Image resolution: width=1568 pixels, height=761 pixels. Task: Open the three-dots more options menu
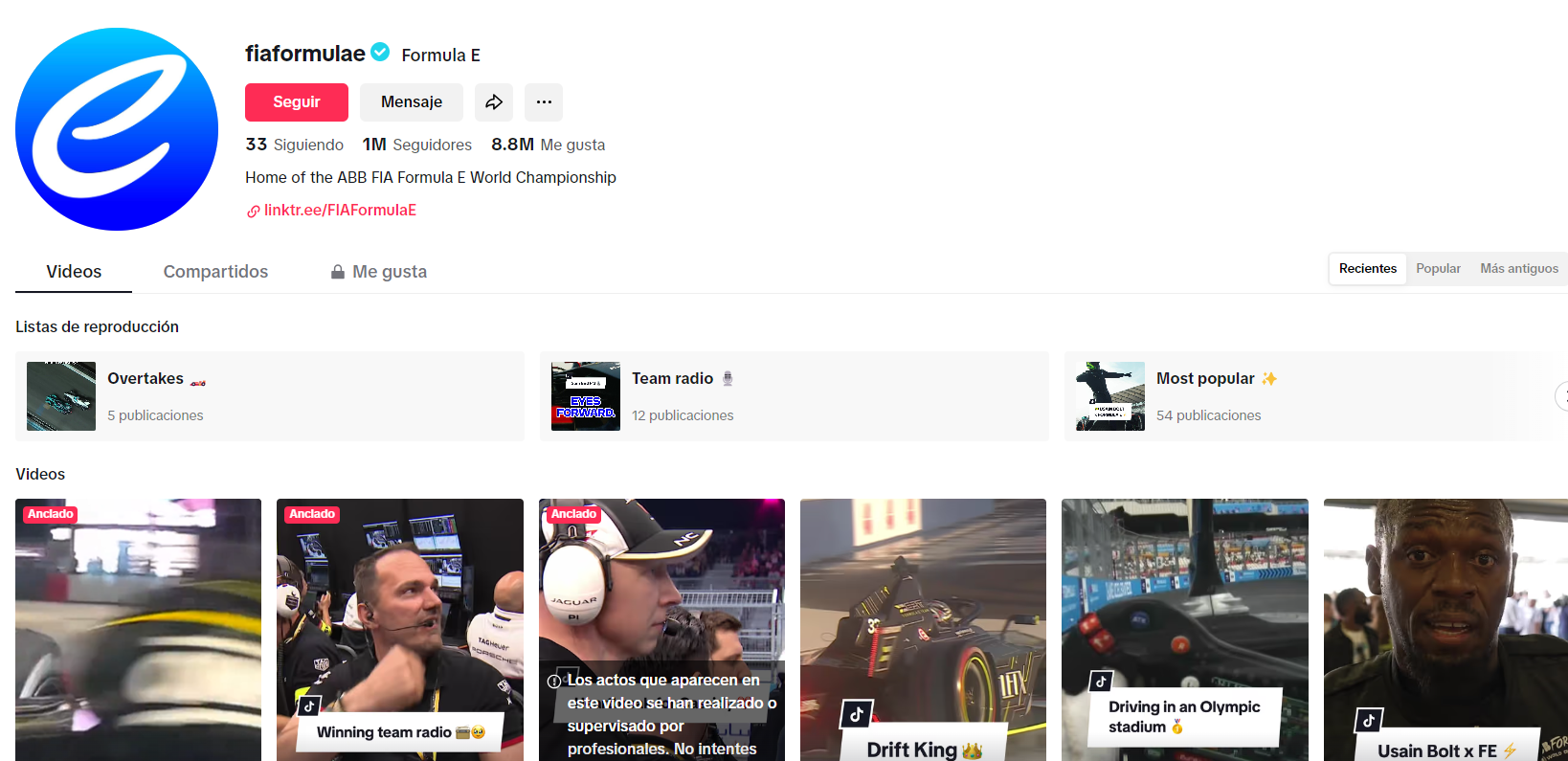tap(544, 102)
